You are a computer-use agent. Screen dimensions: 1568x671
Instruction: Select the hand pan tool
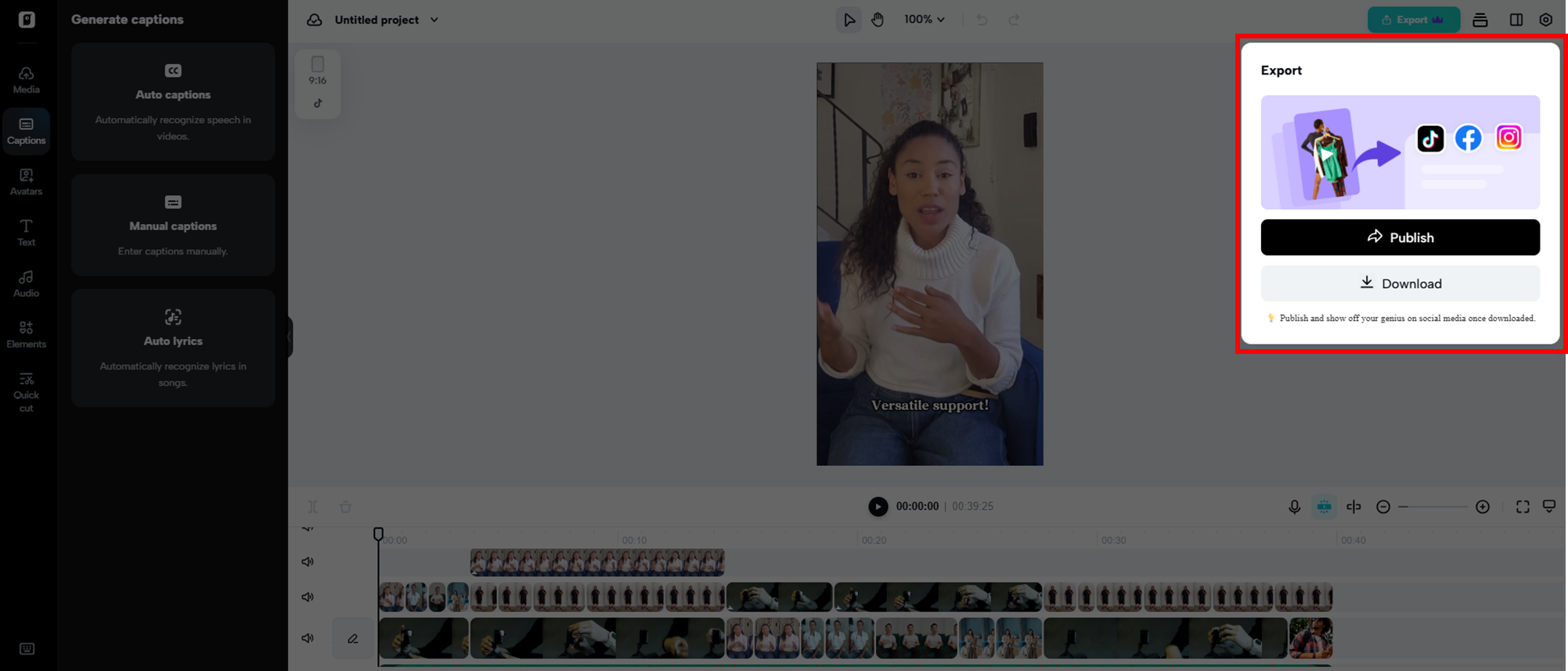[x=878, y=20]
